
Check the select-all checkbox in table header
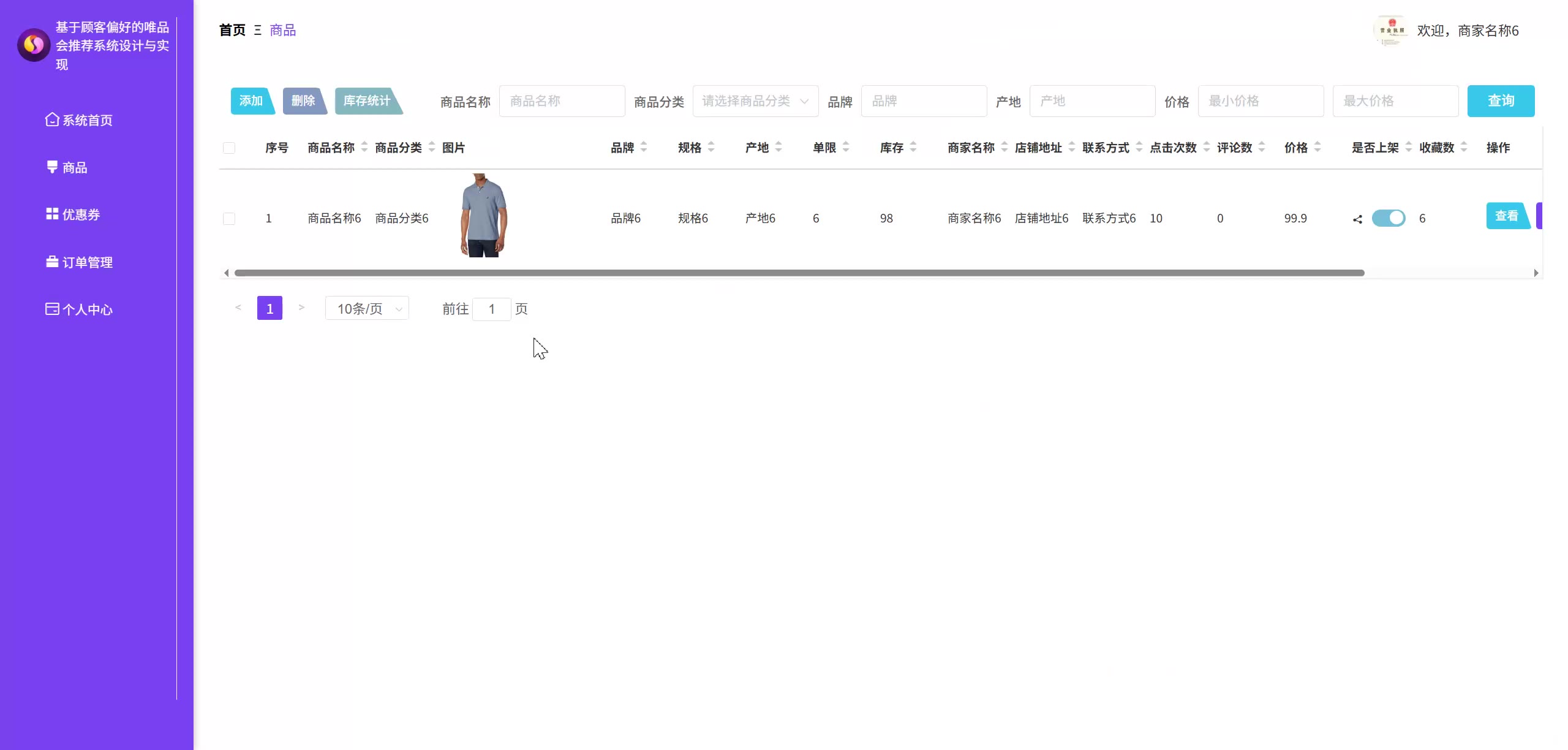click(229, 148)
